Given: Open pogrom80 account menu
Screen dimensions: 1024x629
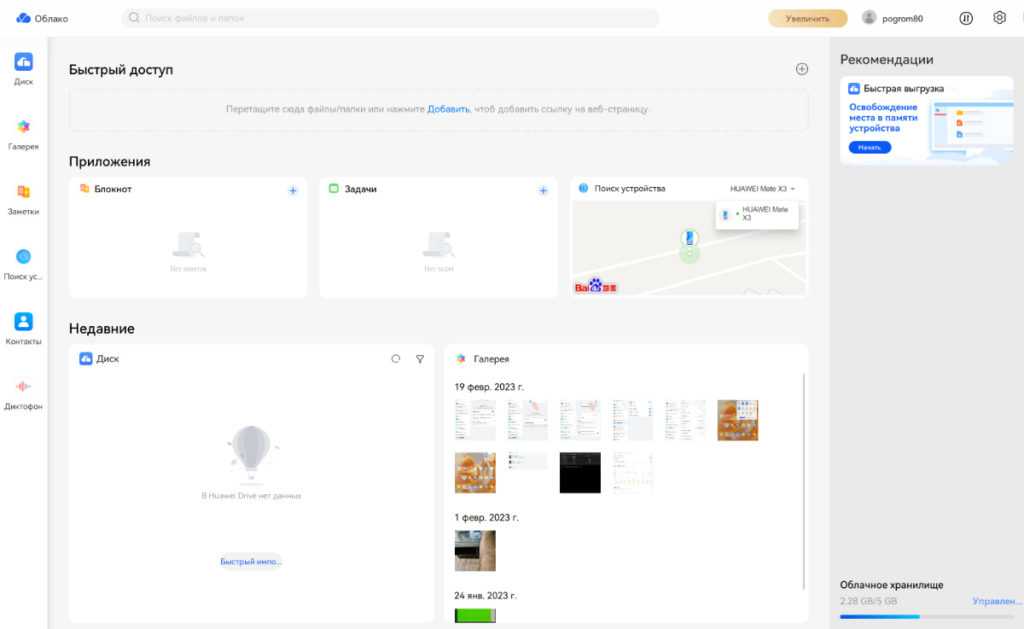Looking at the screenshot, I should (x=893, y=18).
